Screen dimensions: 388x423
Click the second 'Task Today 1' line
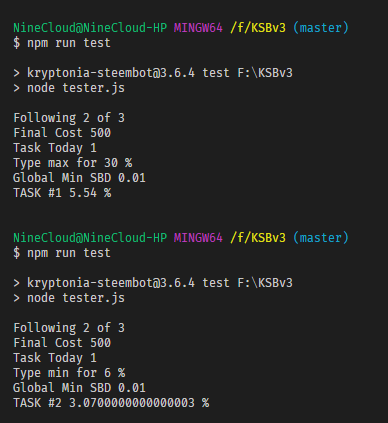tap(55, 358)
